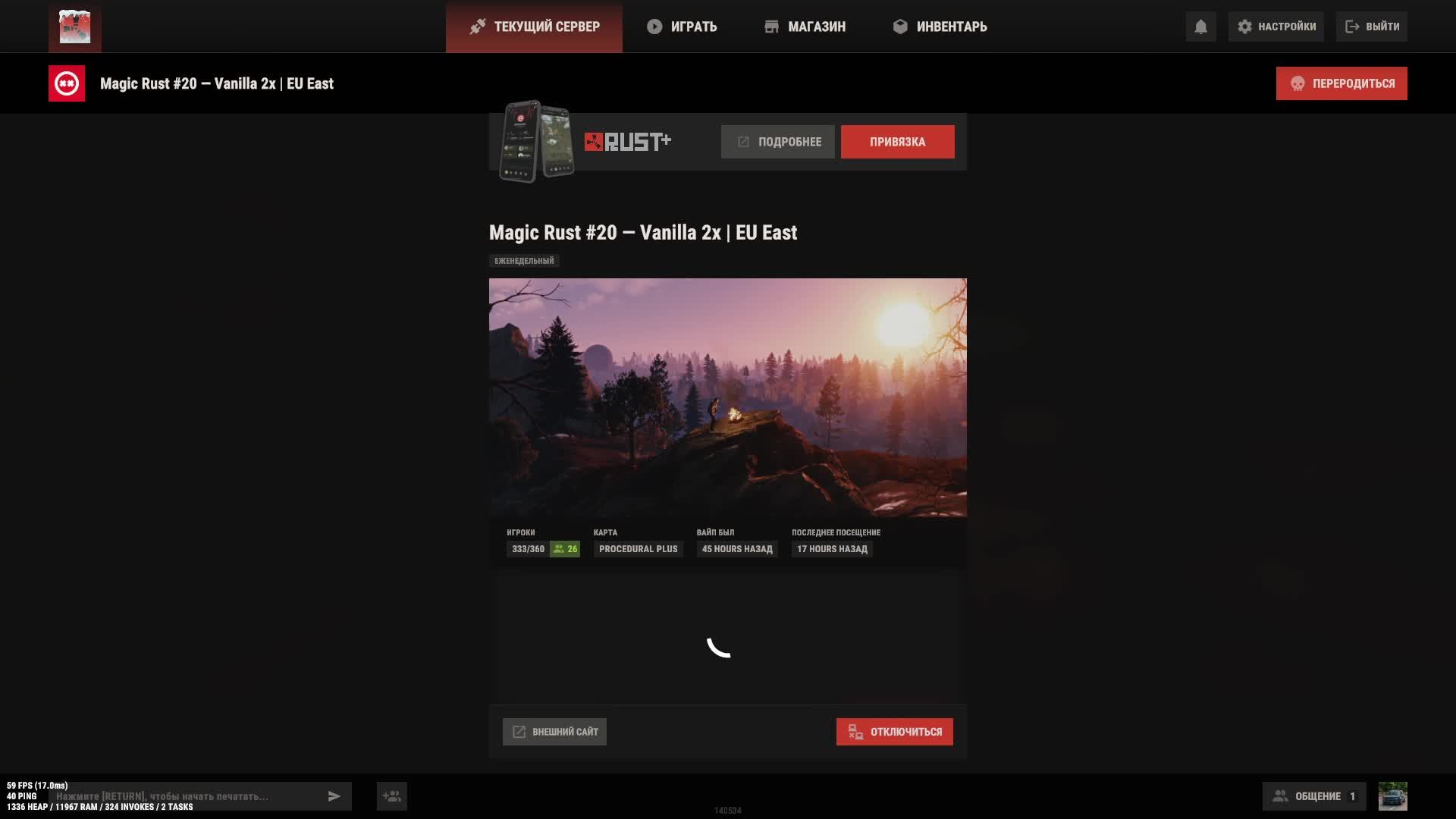Switch to the Играть tab

coord(682,27)
